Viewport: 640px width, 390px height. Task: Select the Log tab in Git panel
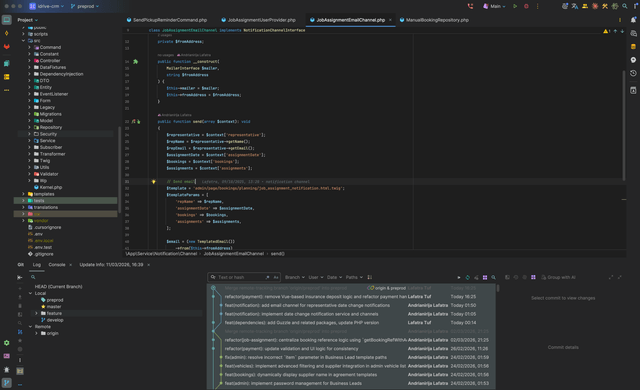pos(37,264)
